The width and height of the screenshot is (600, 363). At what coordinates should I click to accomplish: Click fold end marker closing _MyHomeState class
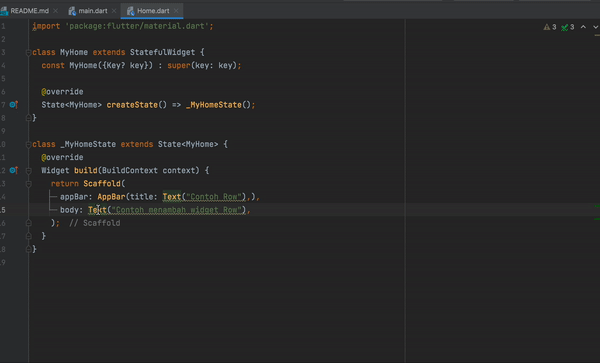point(28,249)
